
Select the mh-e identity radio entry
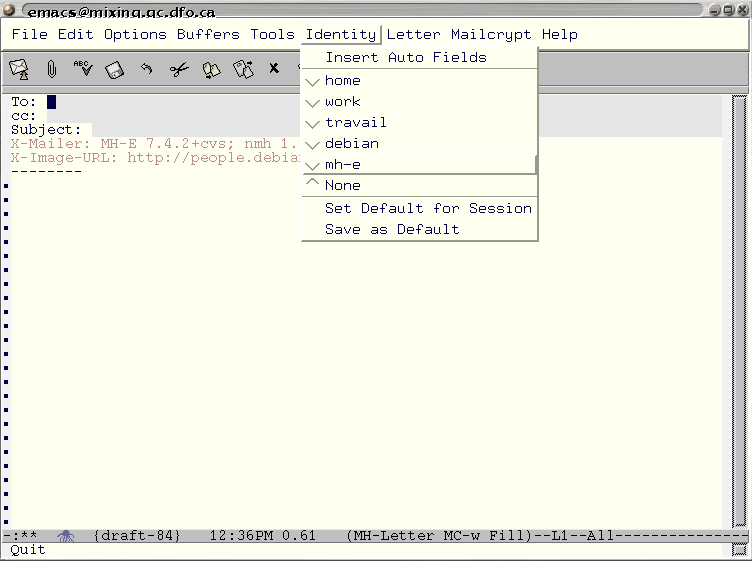point(419,164)
